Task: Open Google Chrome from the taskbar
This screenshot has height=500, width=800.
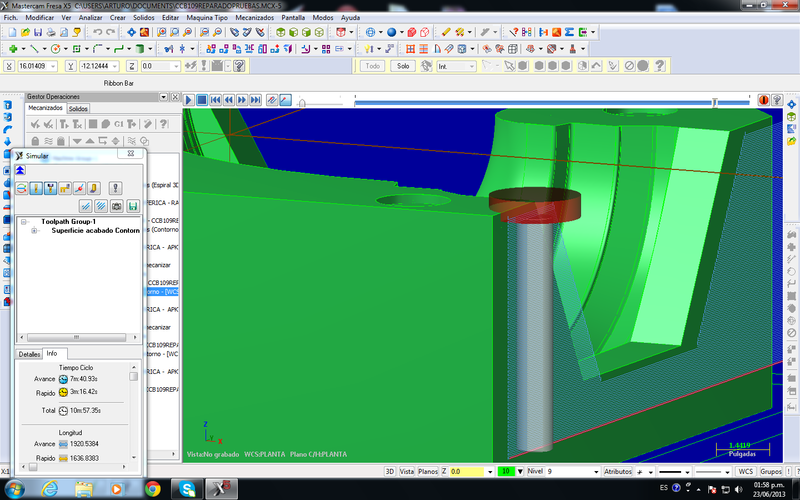Action: click(152, 488)
